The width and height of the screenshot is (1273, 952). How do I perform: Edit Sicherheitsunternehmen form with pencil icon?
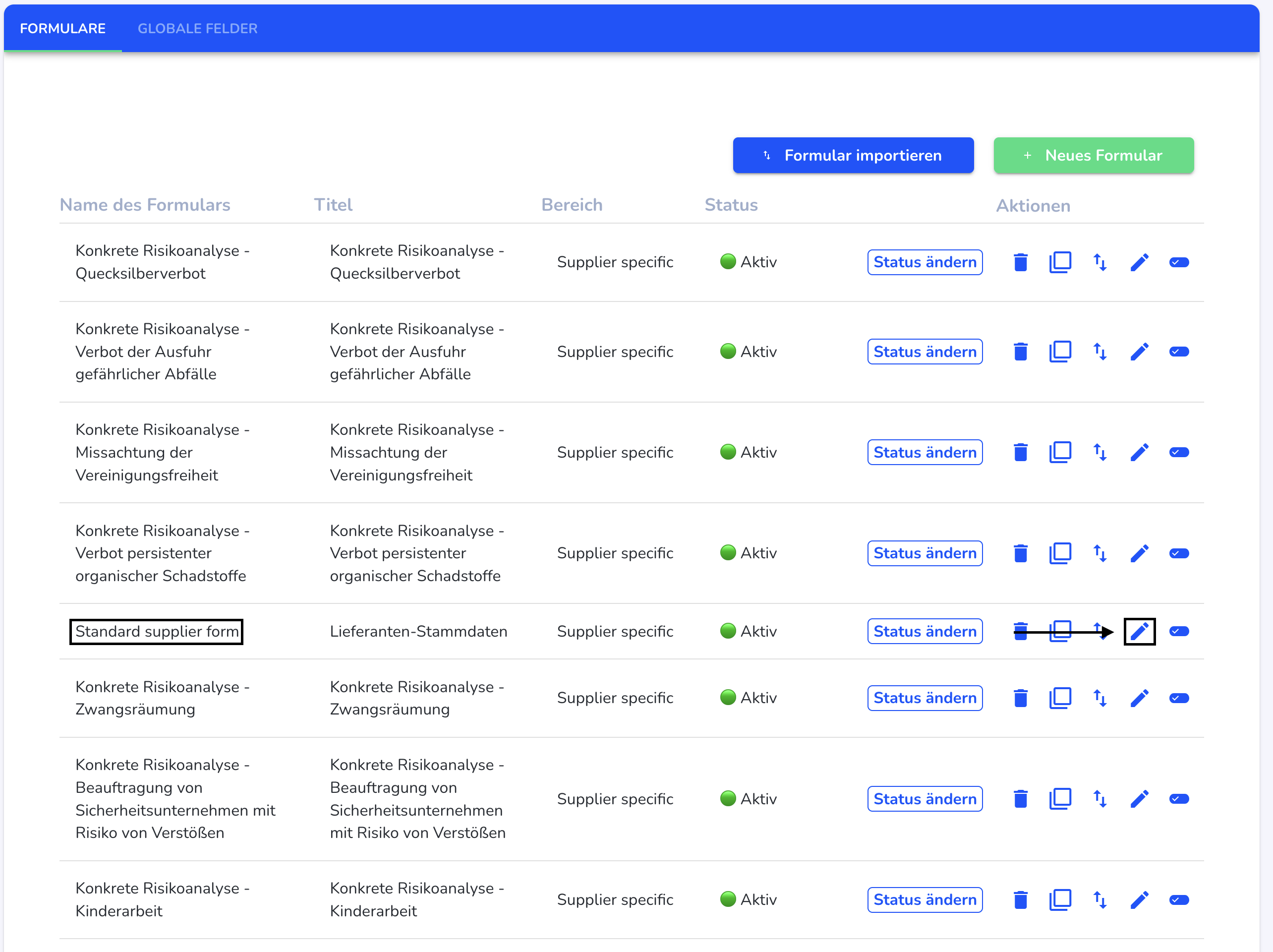click(x=1140, y=799)
